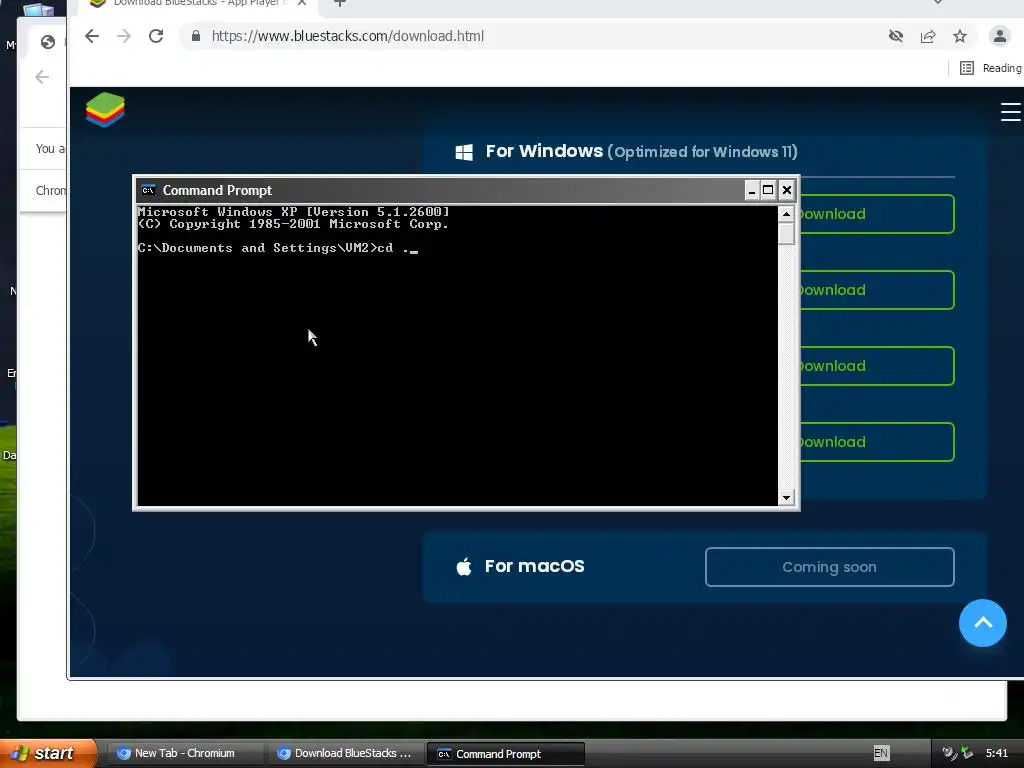1024x768 pixels.
Task: Click the back arrow in the background Chromium window
Action: click(42, 77)
